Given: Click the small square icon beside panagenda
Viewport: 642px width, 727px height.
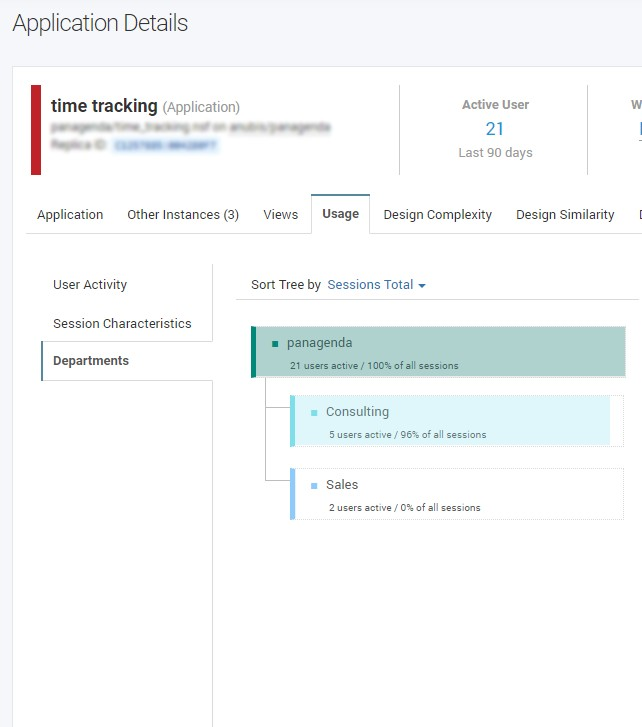Looking at the screenshot, I should [275, 344].
